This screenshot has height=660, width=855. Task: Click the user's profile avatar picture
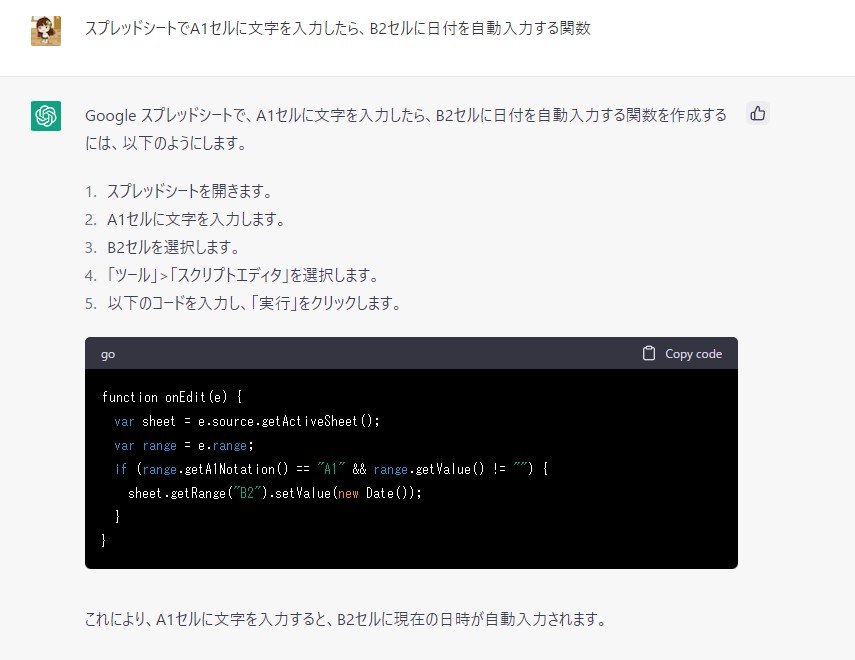[46, 30]
